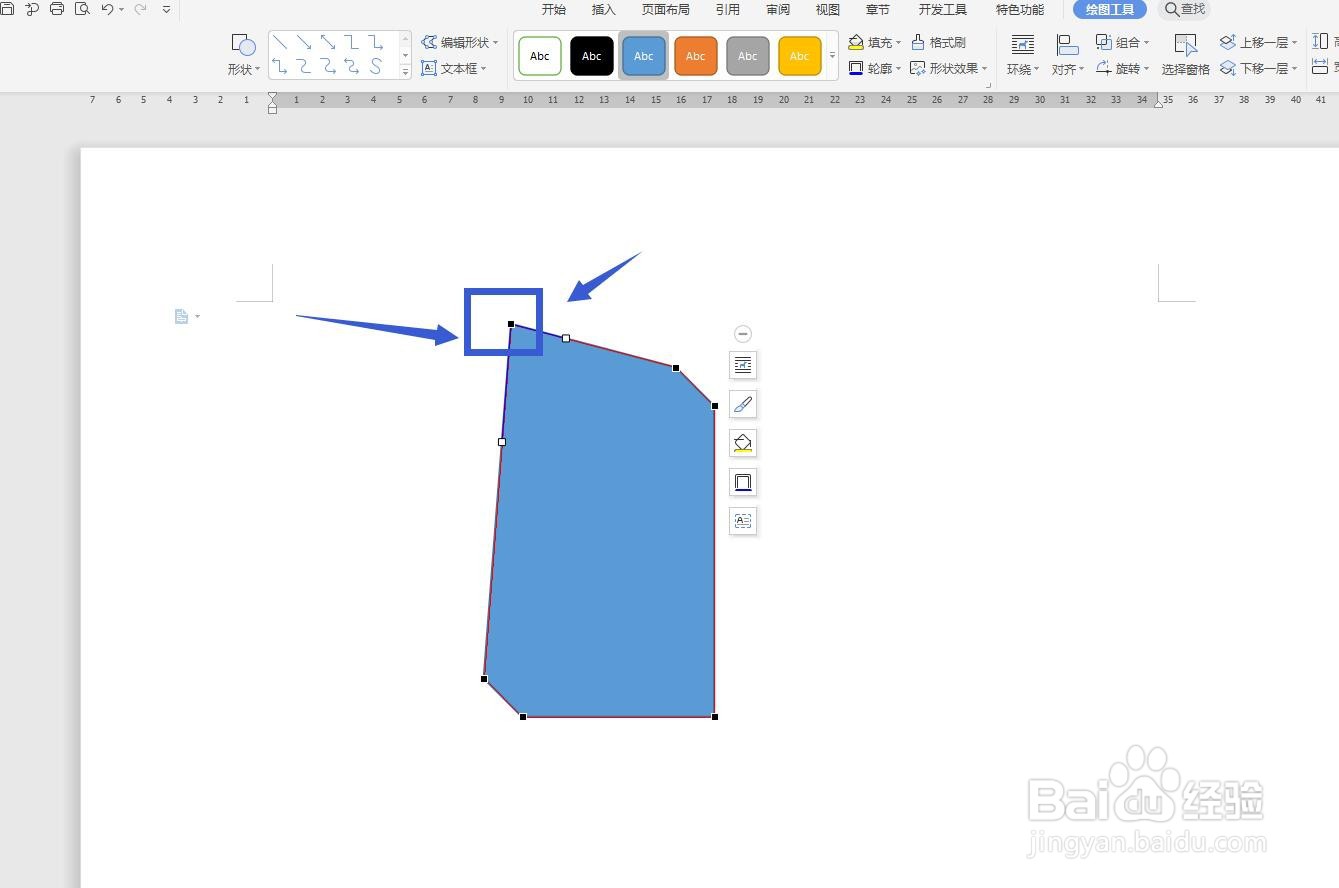Viewport: 1339px width, 888px height.
Task: Select the straight line shape in gallery
Action: pyautogui.click(x=280, y=42)
